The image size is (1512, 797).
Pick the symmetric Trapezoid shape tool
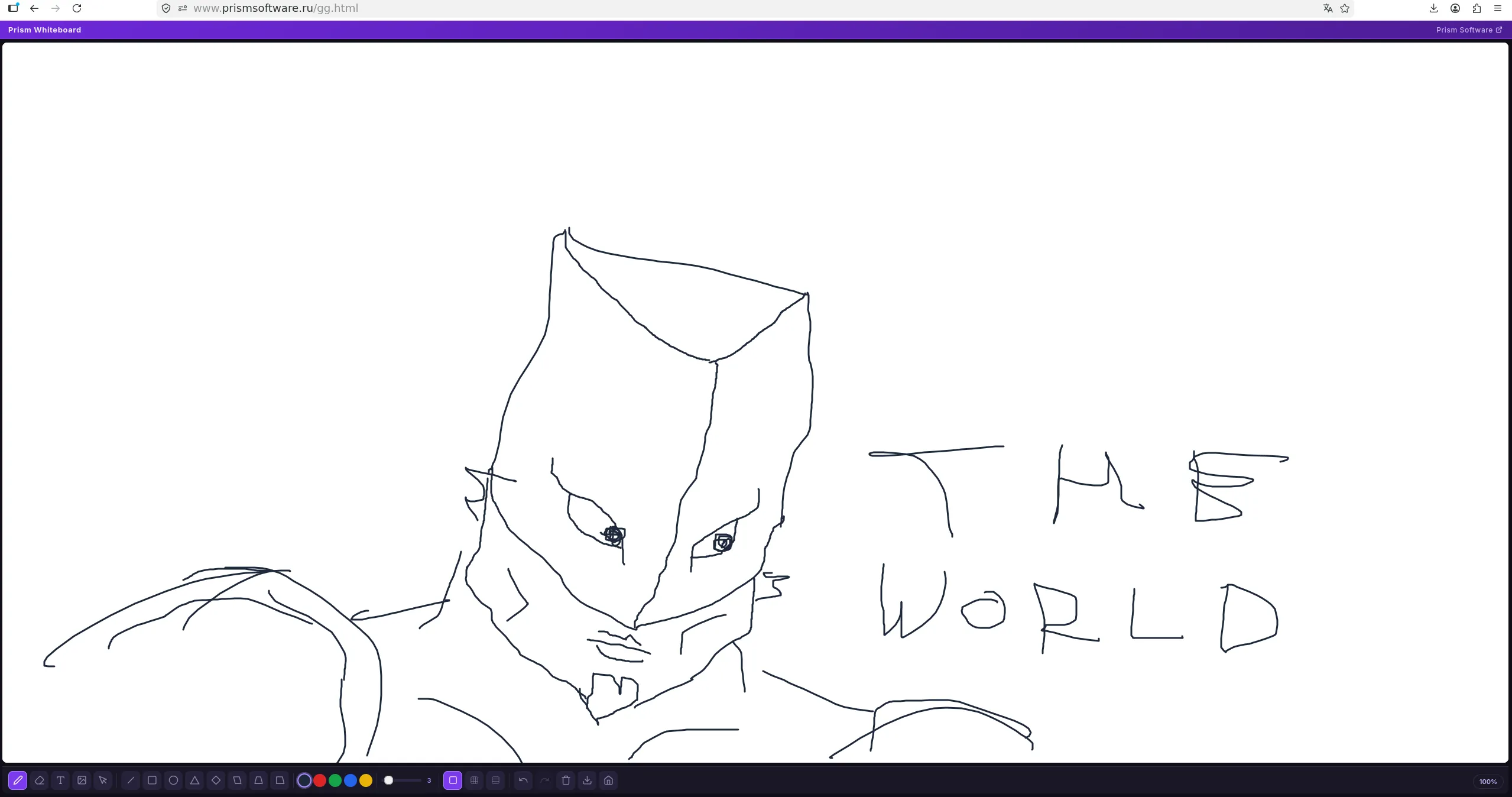coord(259,780)
